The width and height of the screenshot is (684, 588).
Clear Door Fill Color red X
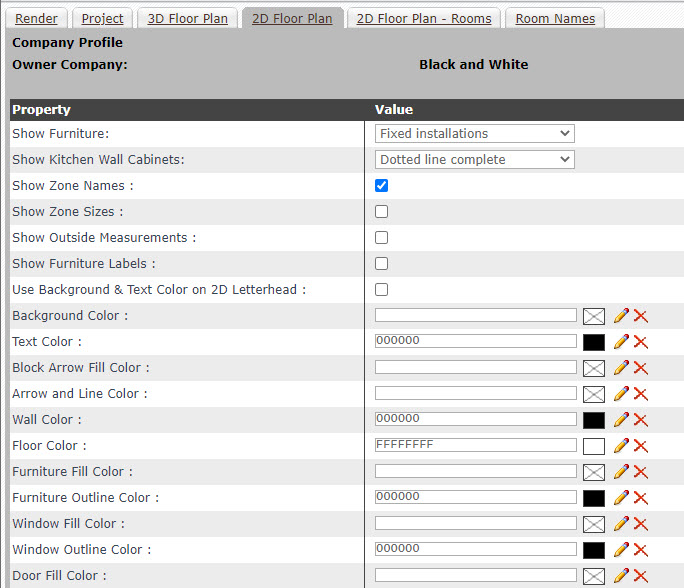(x=640, y=575)
